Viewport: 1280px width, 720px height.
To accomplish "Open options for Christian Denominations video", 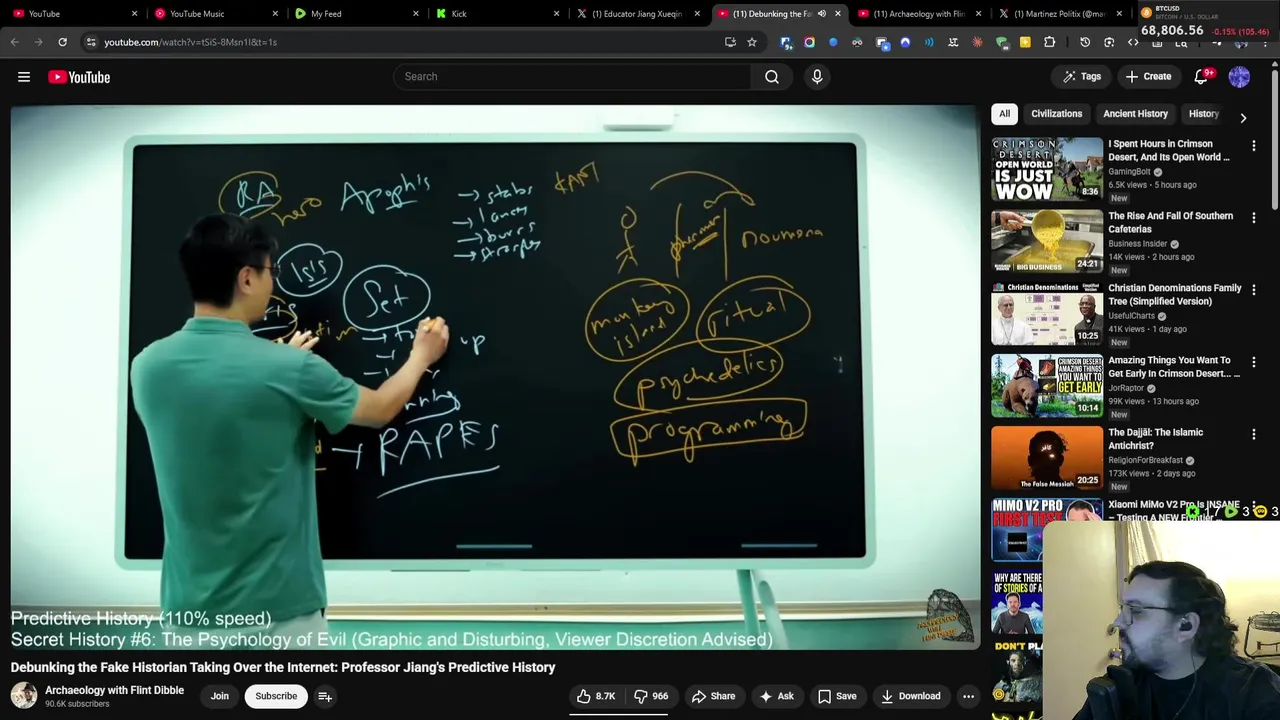I will [x=1253, y=290].
